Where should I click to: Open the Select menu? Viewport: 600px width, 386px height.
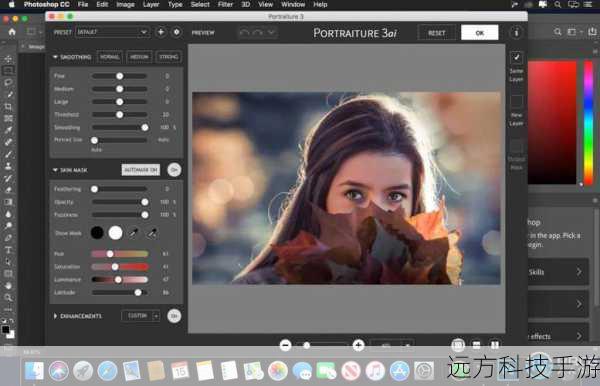pyautogui.click(x=200, y=5)
